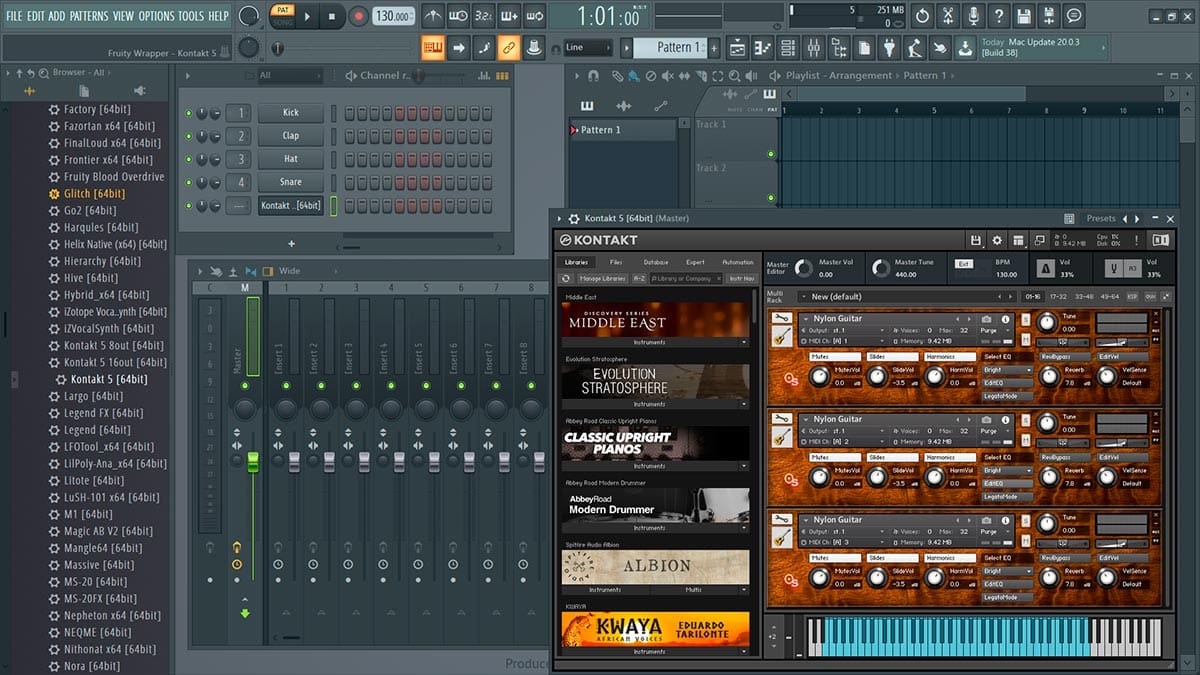Adjust the Insert 1 mixer fader
Image resolution: width=1200 pixels, height=675 pixels.
click(x=294, y=461)
